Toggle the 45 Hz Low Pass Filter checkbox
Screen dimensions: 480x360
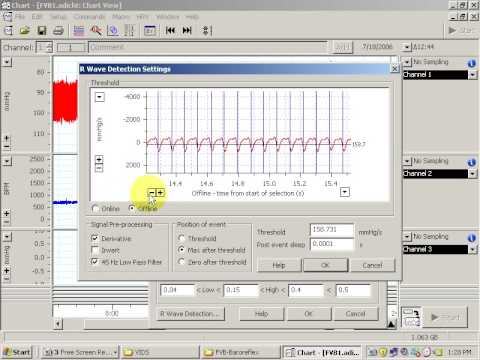[x=95, y=262]
